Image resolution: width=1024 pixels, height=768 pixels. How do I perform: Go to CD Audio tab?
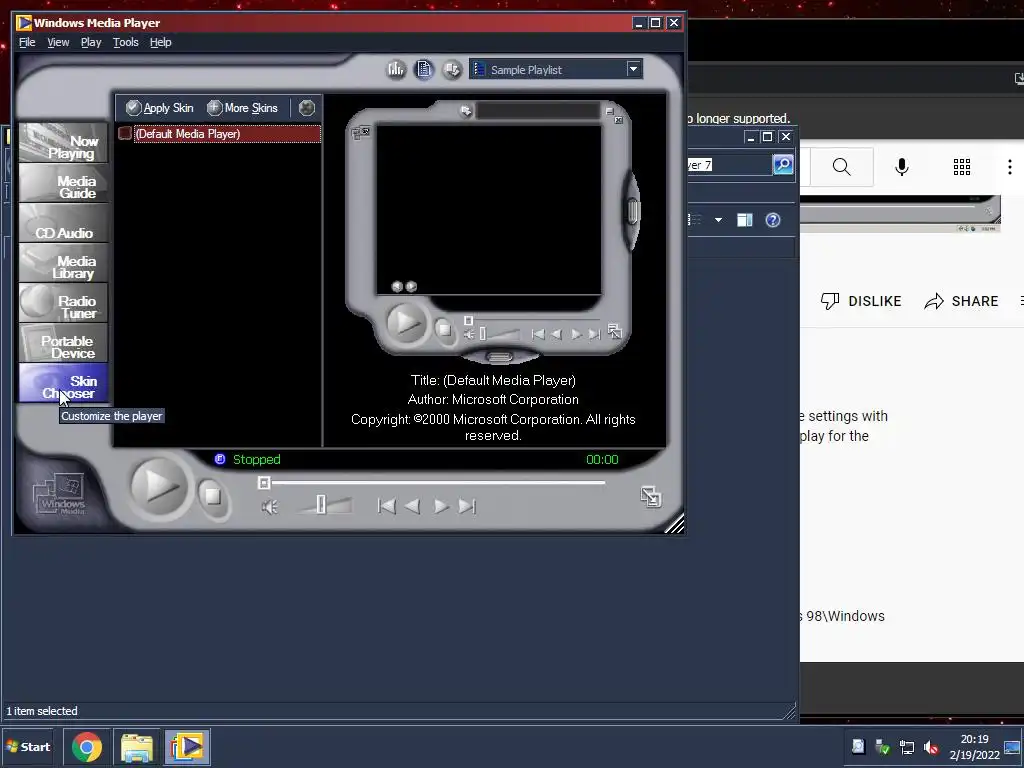coord(63,223)
